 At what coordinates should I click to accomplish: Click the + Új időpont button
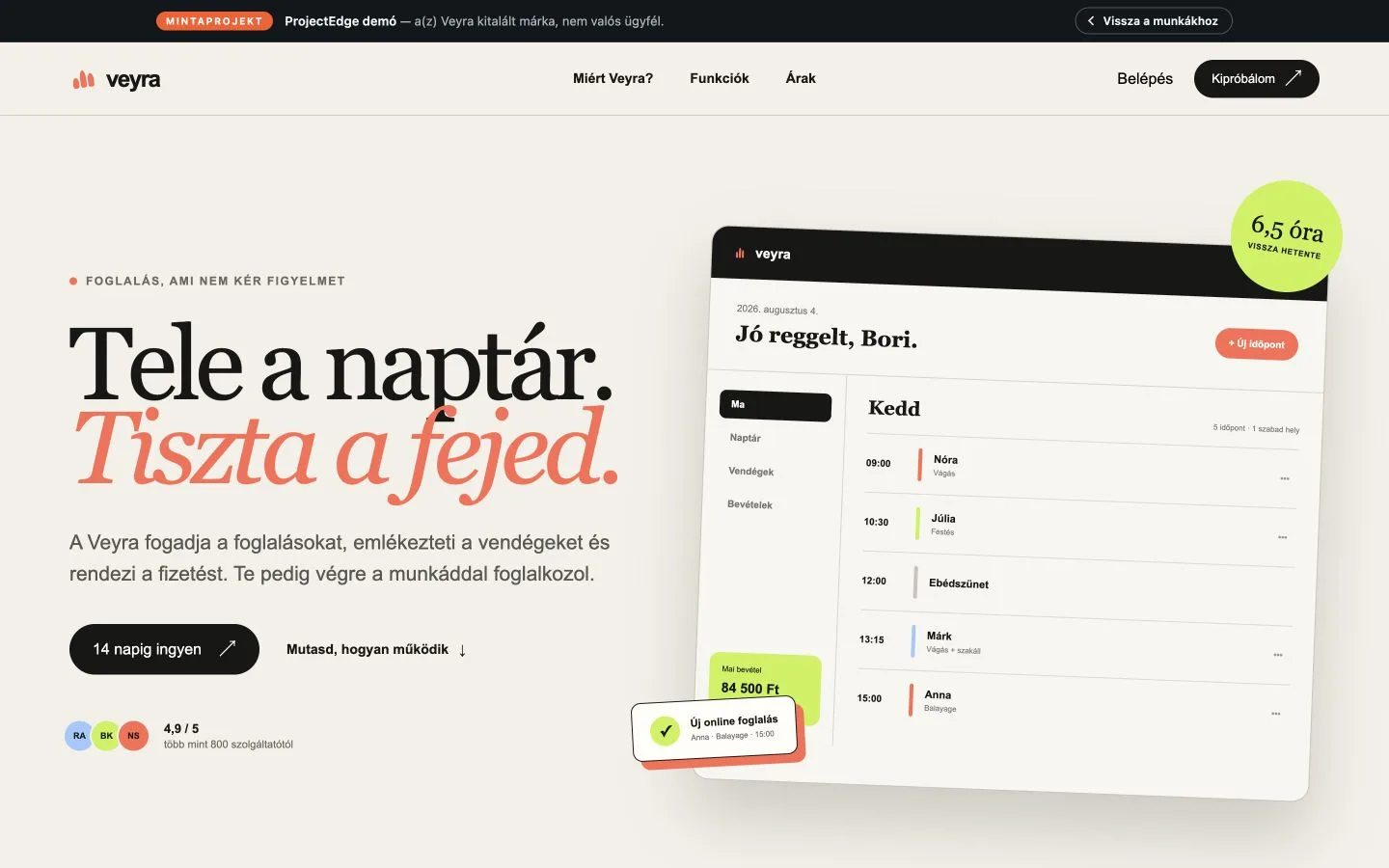point(1256,344)
